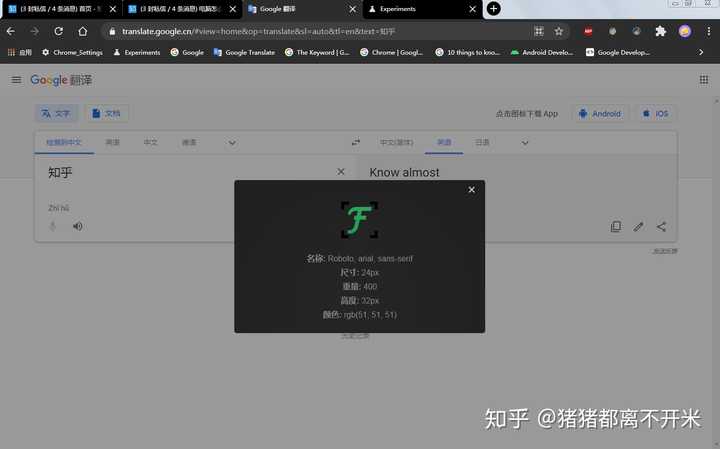Image resolution: width=720 pixels, height=449 pixels.
Task: Open the Google Translate hamburger menu
Action: coord(16,80)
